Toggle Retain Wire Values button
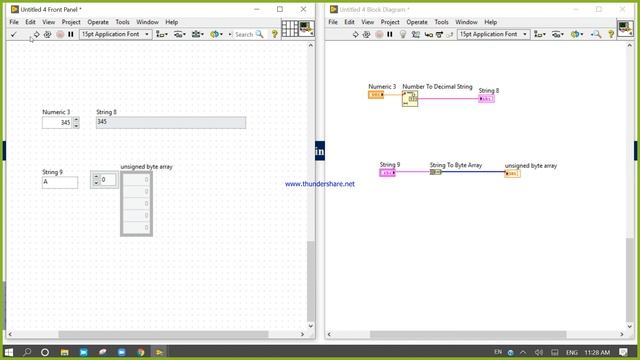Screen dimensions: 640x360 pyautogui.click(x=416, y=35)
